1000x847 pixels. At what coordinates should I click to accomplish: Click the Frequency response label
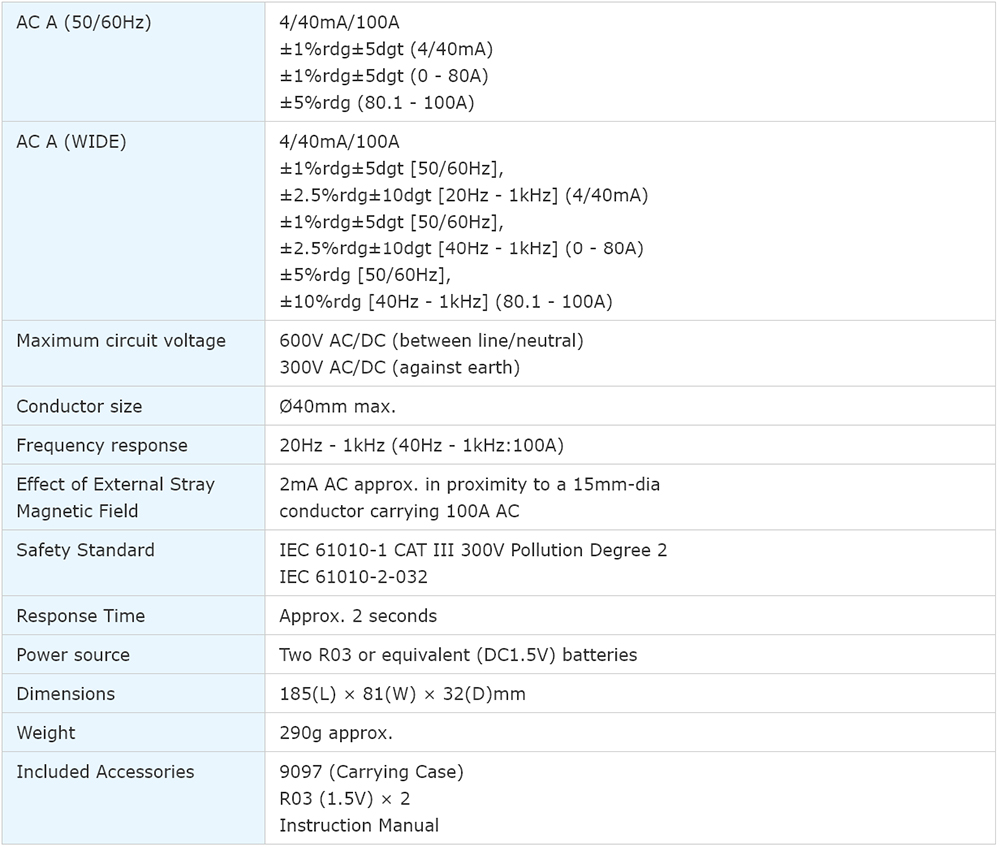102,446
